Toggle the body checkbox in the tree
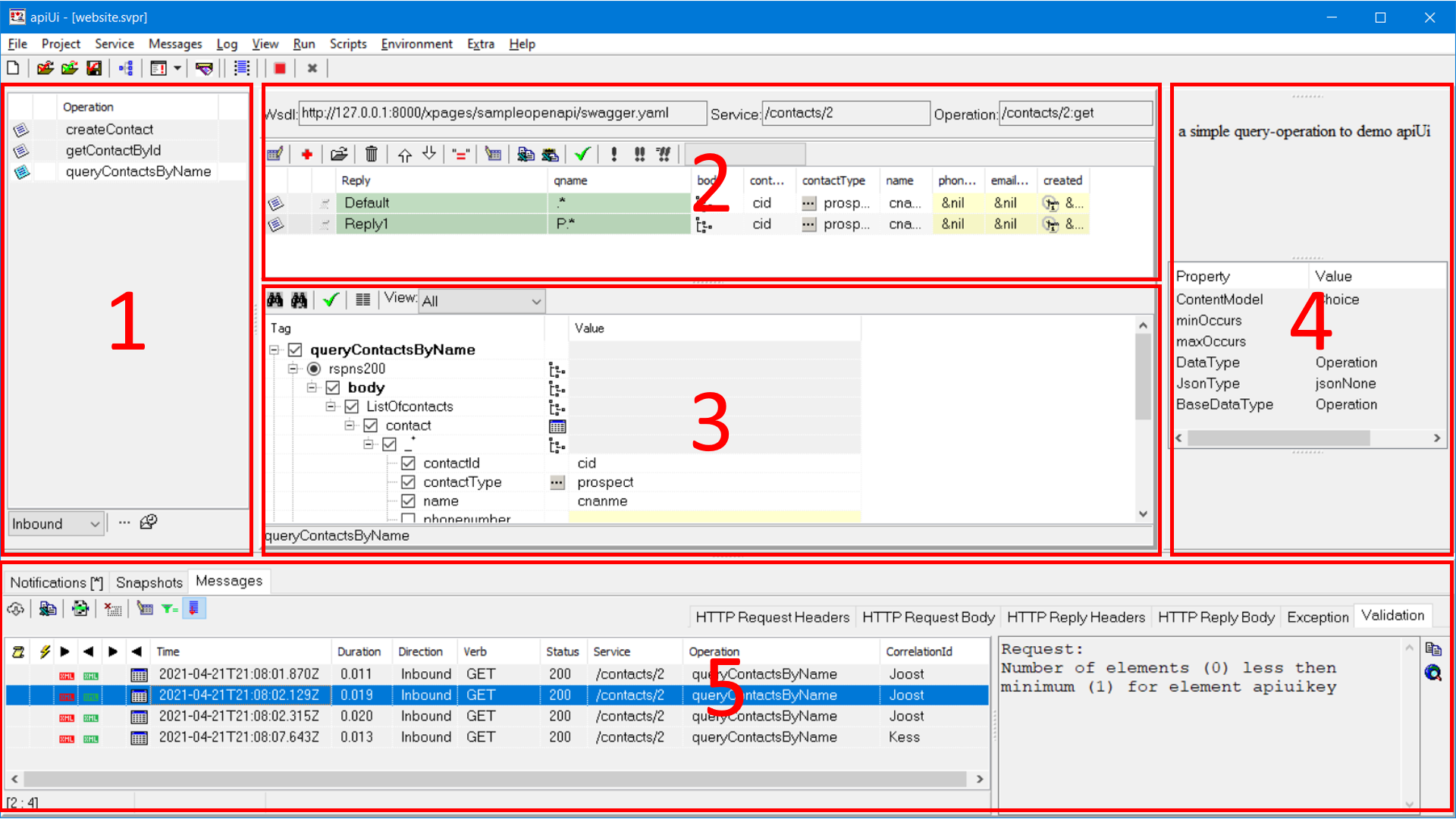 tap(333, 388)
